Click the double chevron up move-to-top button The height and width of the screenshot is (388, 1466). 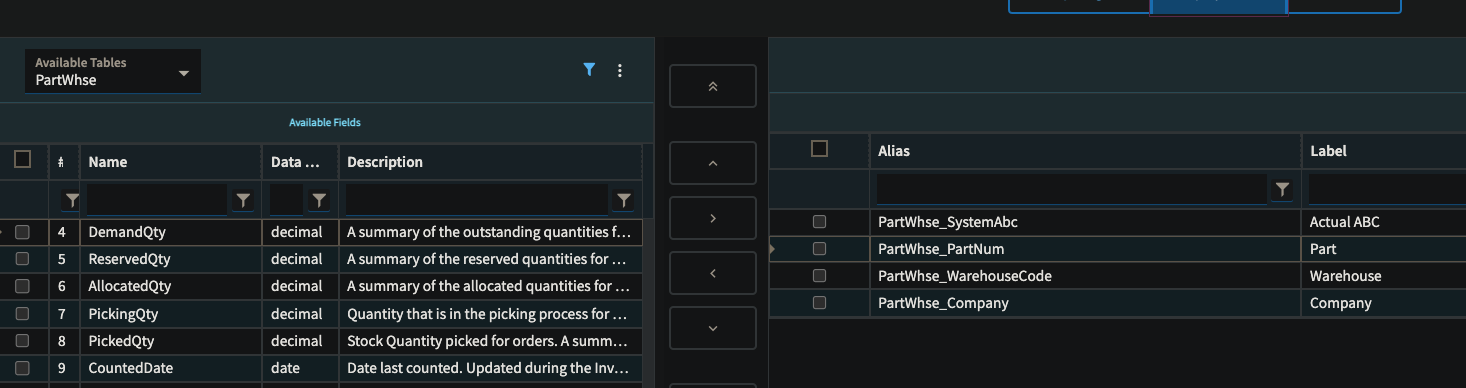click(x=713, y=86)
